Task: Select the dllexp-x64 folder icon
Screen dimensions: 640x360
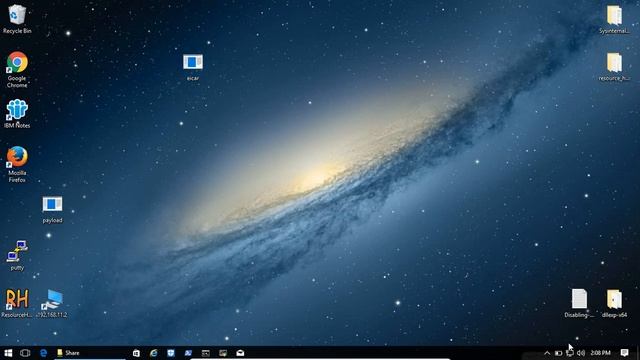Action: click(x=614, y=303)
